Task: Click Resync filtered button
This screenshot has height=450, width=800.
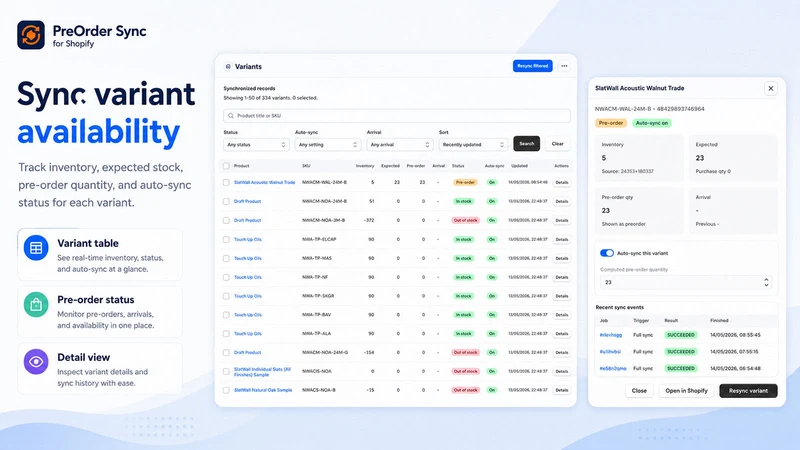Action: pos(533,66)
